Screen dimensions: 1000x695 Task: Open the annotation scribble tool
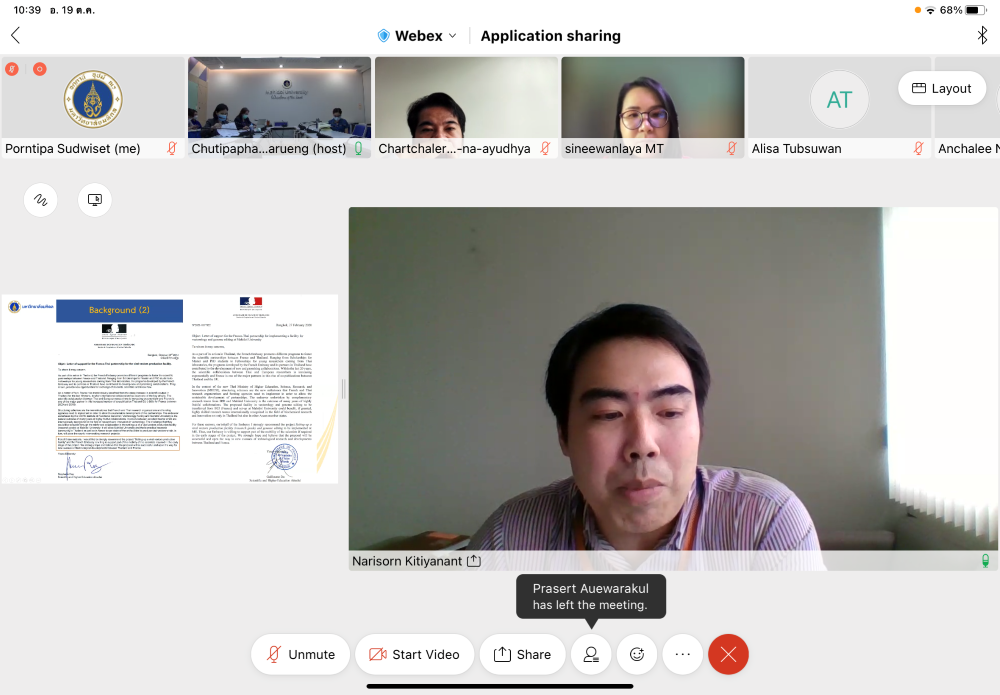40,200
